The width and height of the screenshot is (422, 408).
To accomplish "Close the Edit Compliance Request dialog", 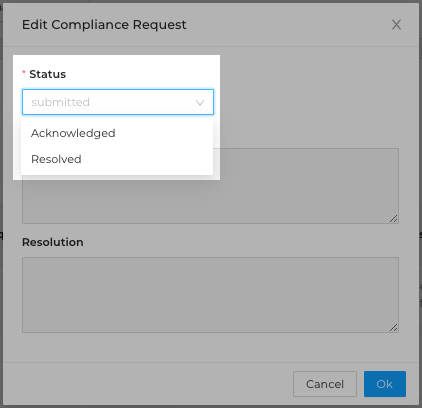I will tap(396, 24).
